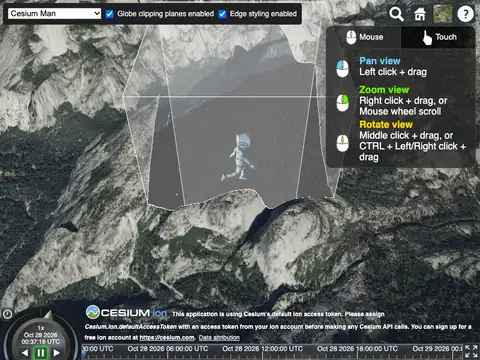Click the Pan view mouse icon
This screenshot has height=360, width=480.
click(342, 68)
